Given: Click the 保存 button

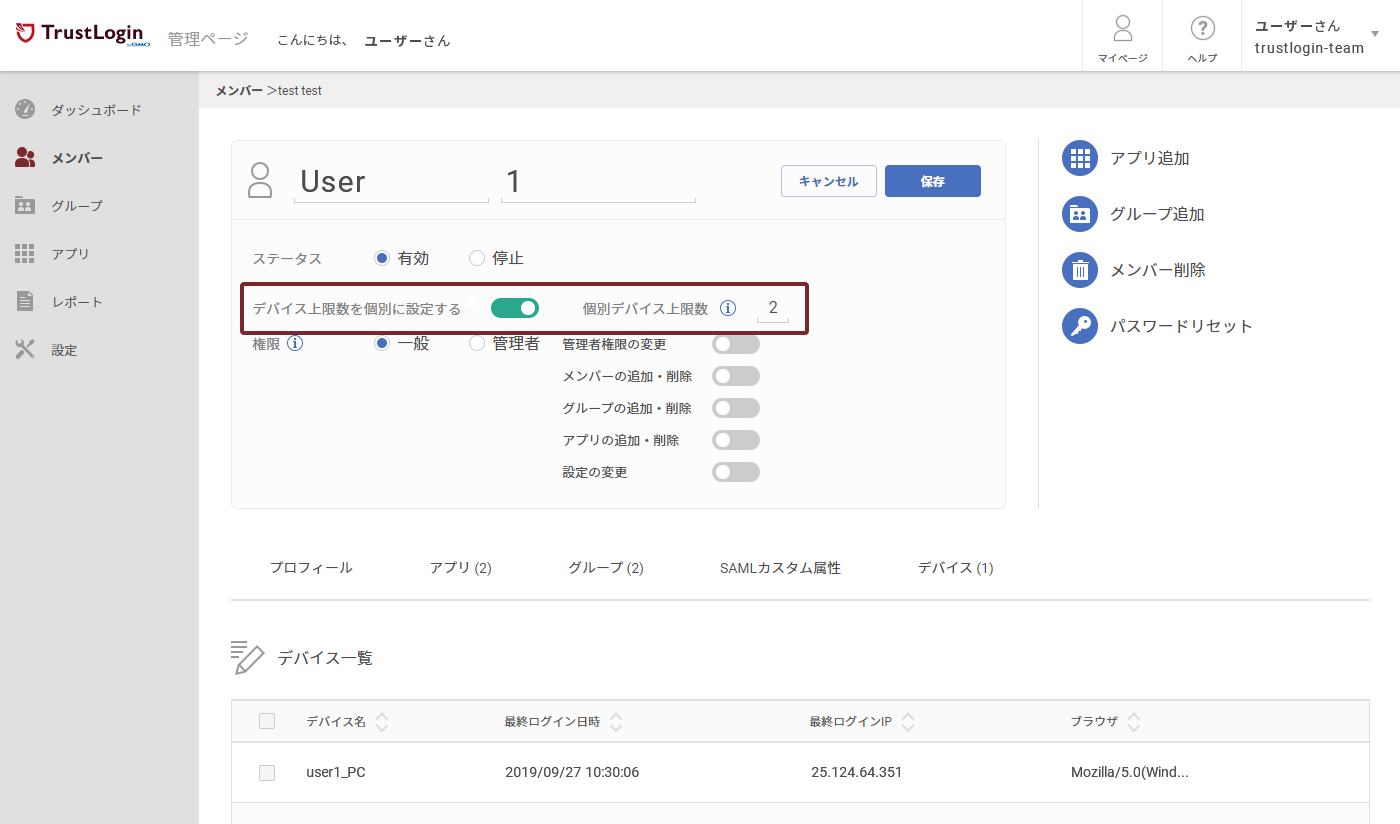Looking at the screenshot, I should (933, 181).
